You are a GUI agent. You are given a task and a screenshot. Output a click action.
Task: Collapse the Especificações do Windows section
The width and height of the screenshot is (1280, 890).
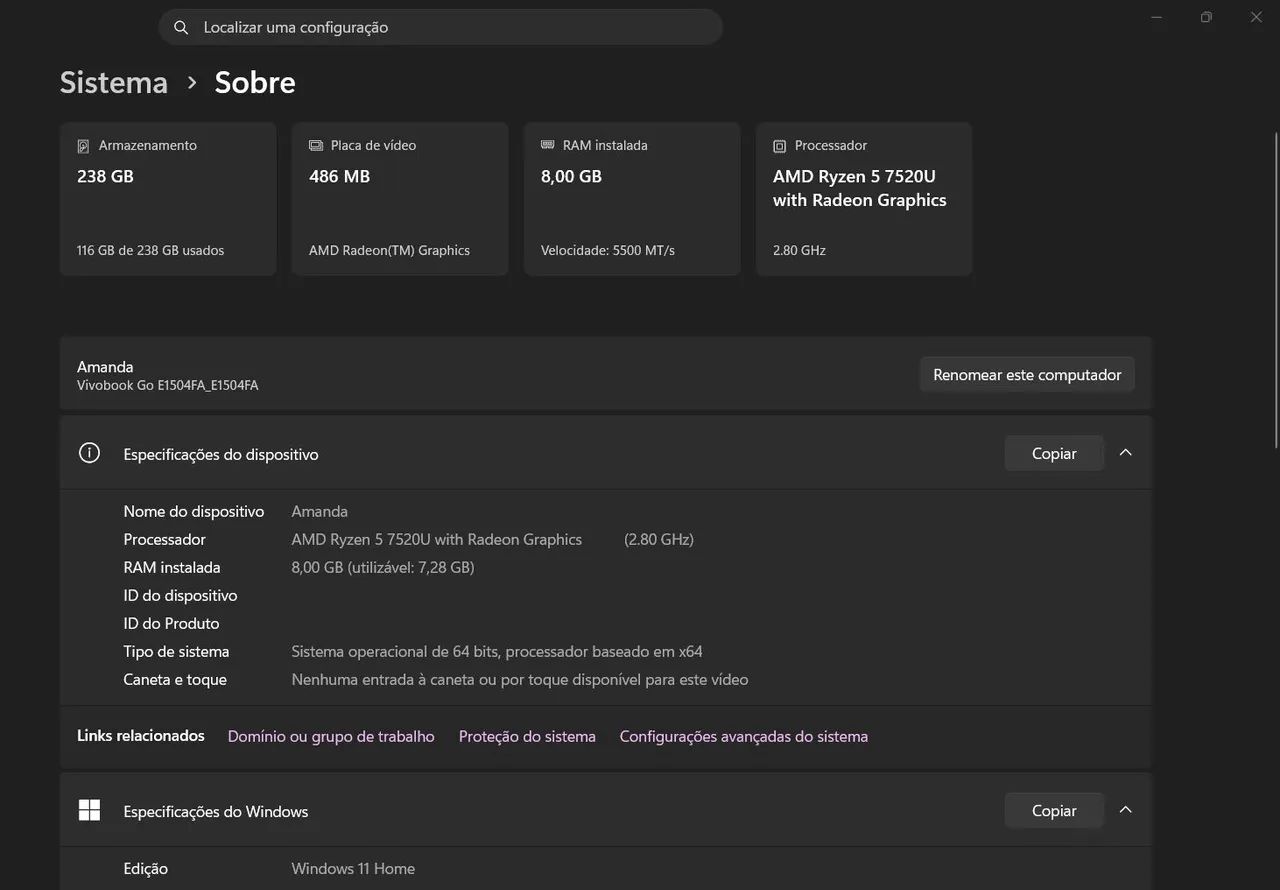tap(1126, 810)
